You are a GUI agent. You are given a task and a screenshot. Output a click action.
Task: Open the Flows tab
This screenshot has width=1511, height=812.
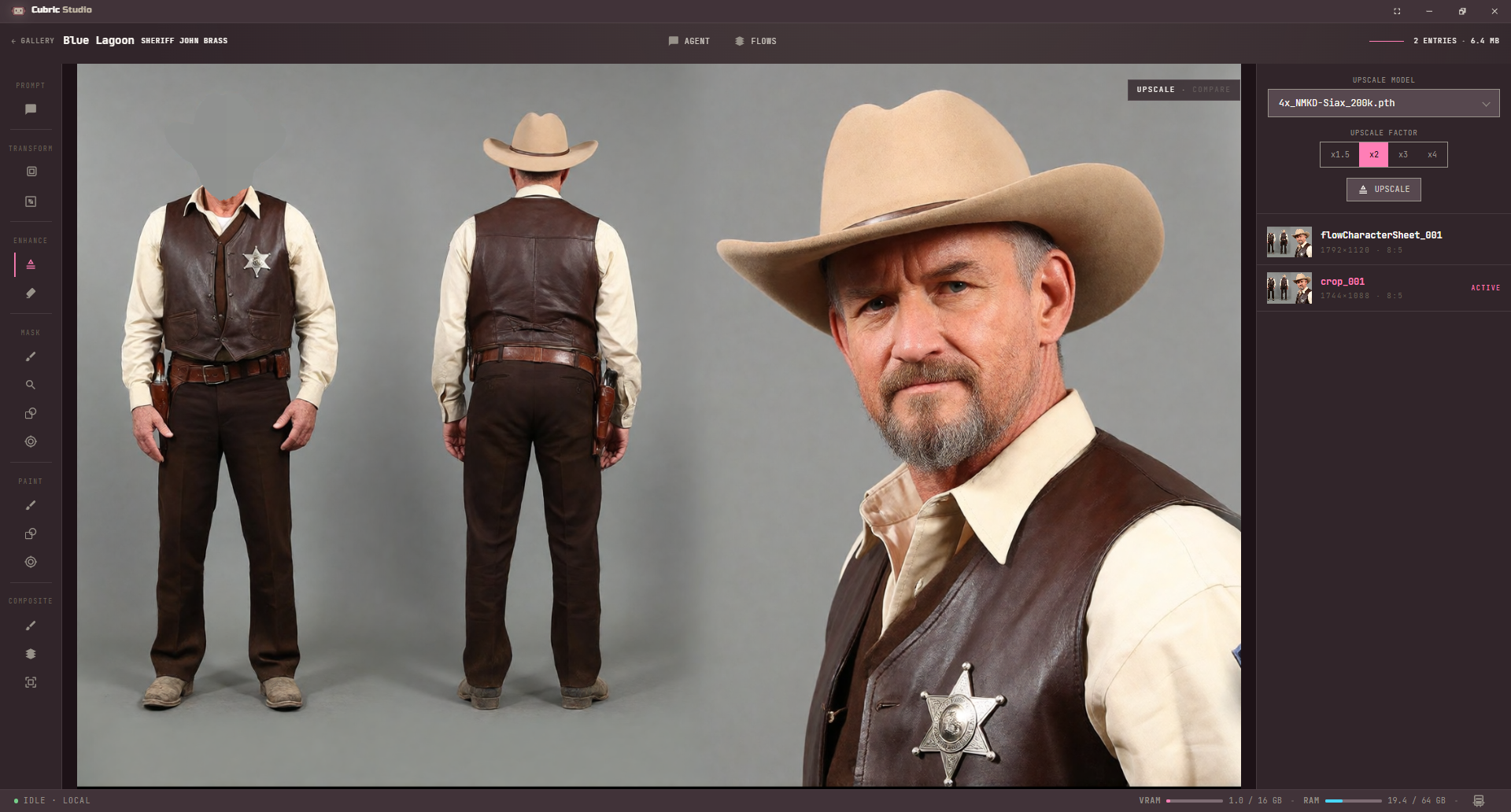(x=755, y=41)
